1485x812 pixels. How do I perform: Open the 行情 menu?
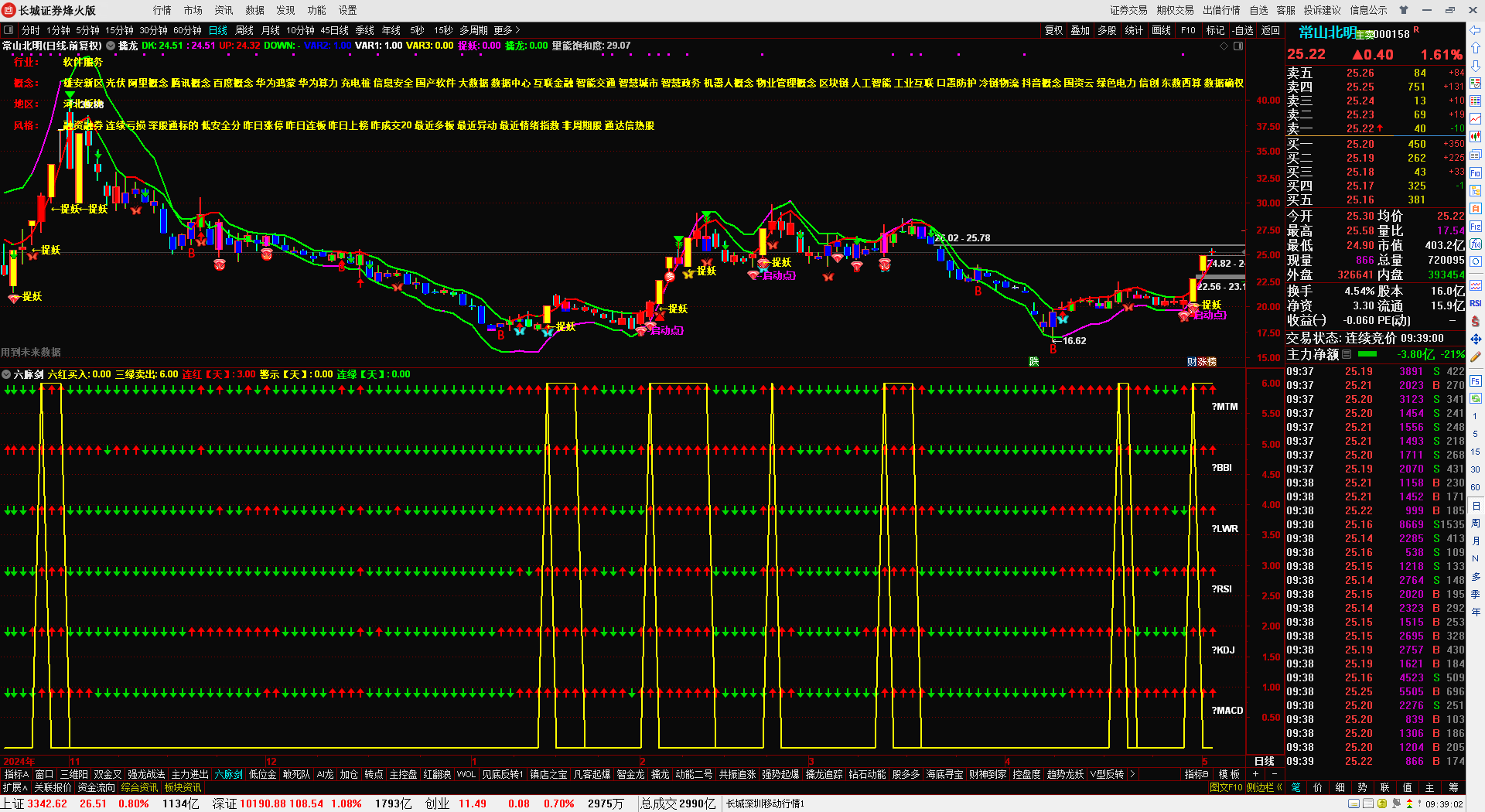pos(162,10)
